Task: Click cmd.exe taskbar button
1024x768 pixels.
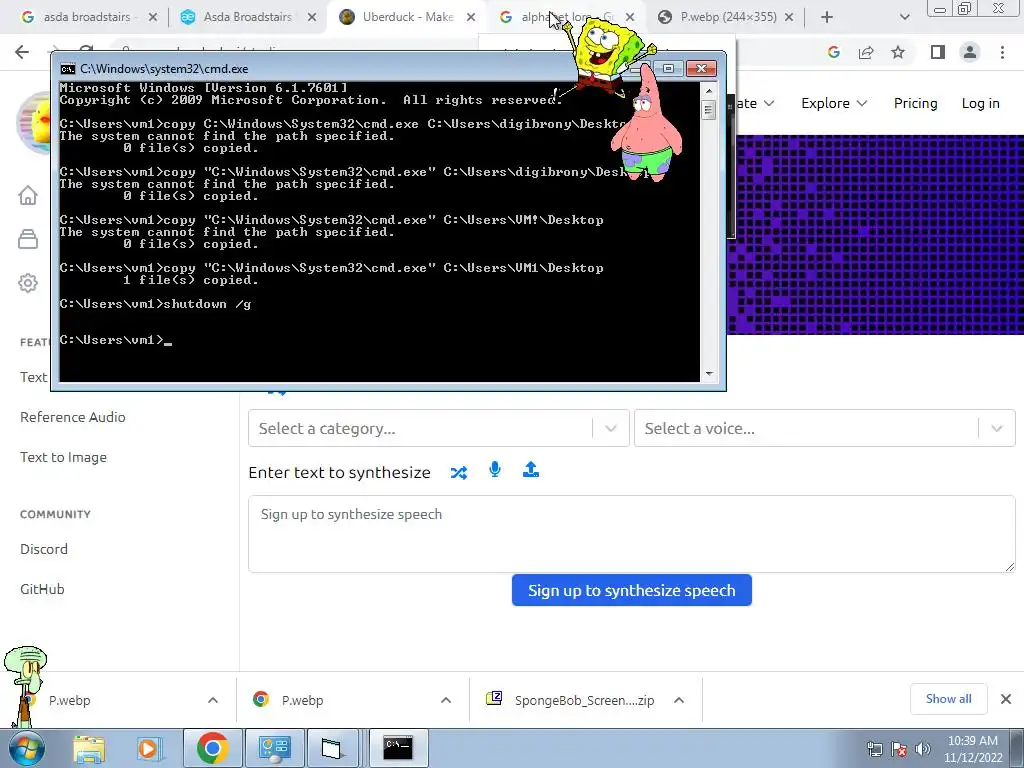Action: tap(398, 748)
